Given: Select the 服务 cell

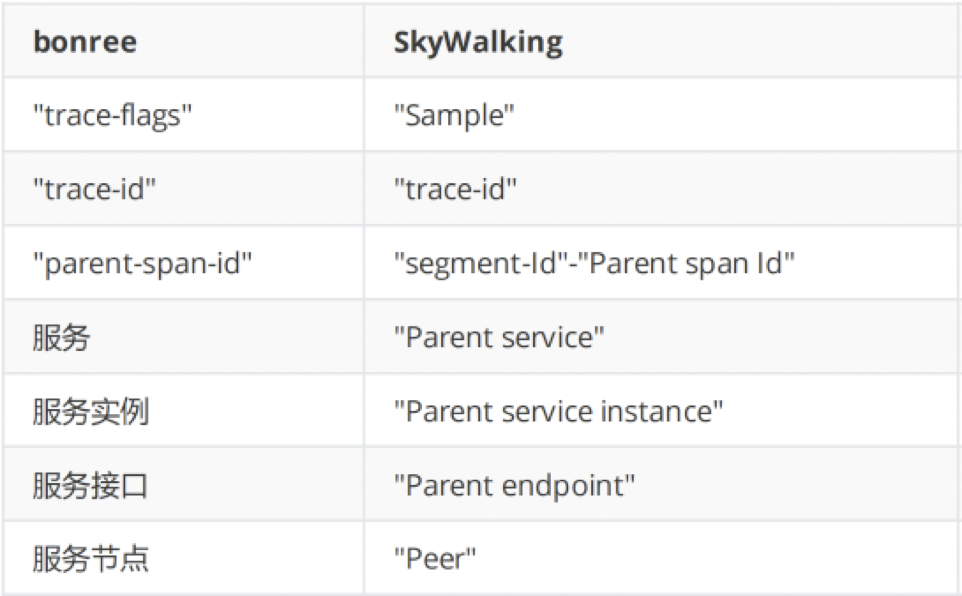Looking at the screenshot, I should [61, 337].
